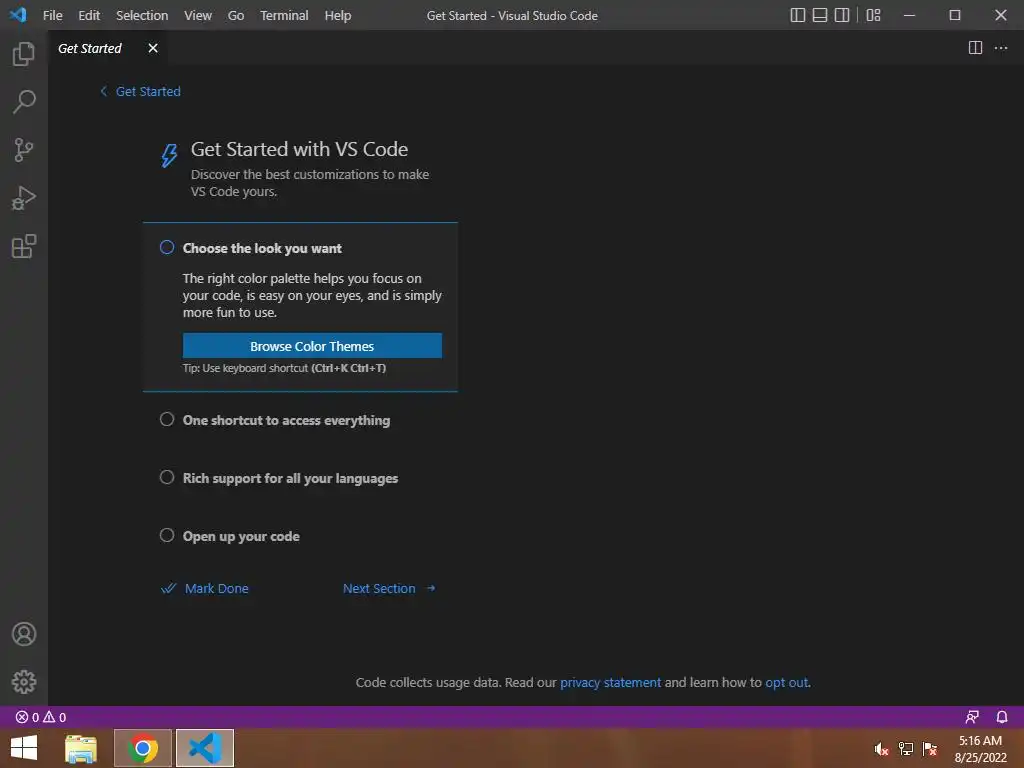Mark 'One shortcut to access everything' circle
Image resolution: width=1024 pixels, height=768 pixels.
(x=167, y=419)
